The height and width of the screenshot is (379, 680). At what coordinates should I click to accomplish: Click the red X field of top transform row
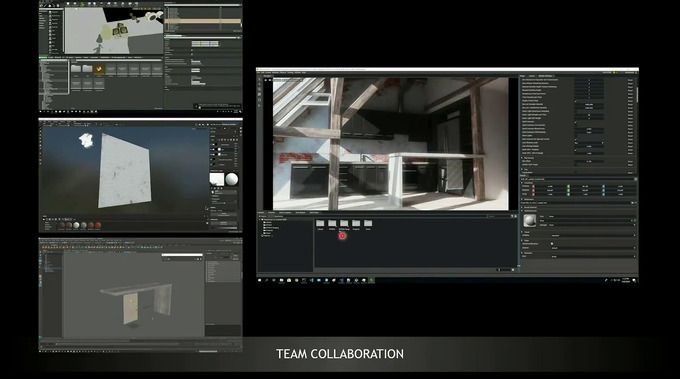coord(549,186)
